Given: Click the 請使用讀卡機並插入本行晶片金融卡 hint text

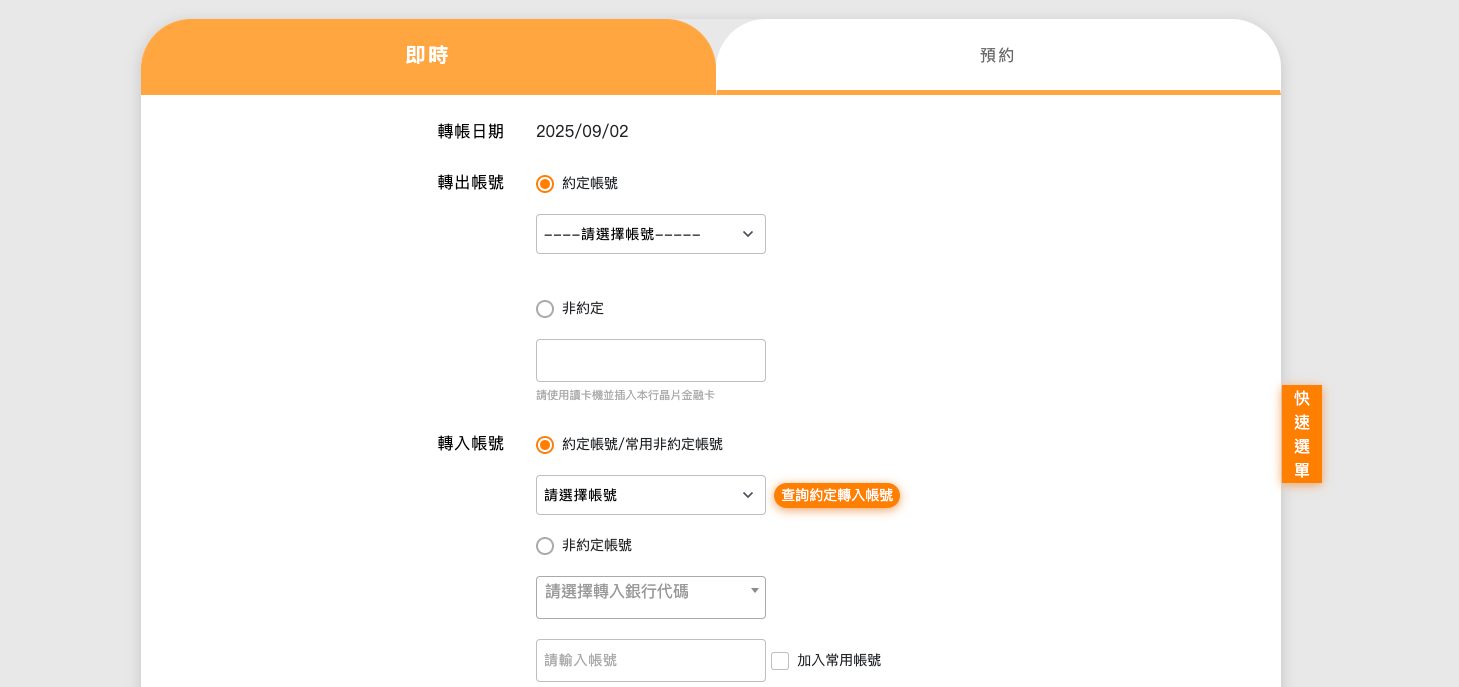Looking at the screenshot, I should coord(625,396).
